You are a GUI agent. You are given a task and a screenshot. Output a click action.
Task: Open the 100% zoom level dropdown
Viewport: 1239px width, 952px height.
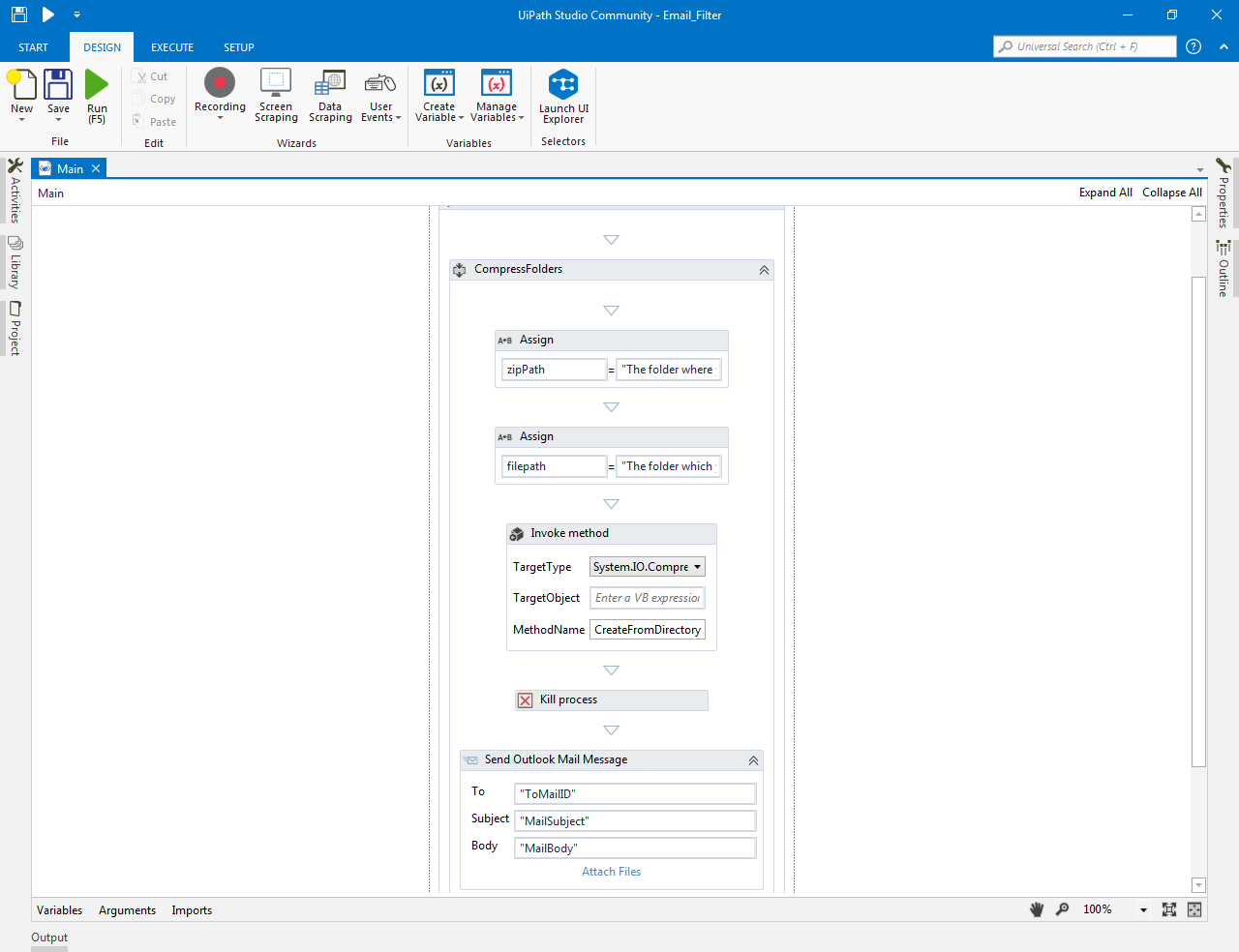pos(1143,910)
